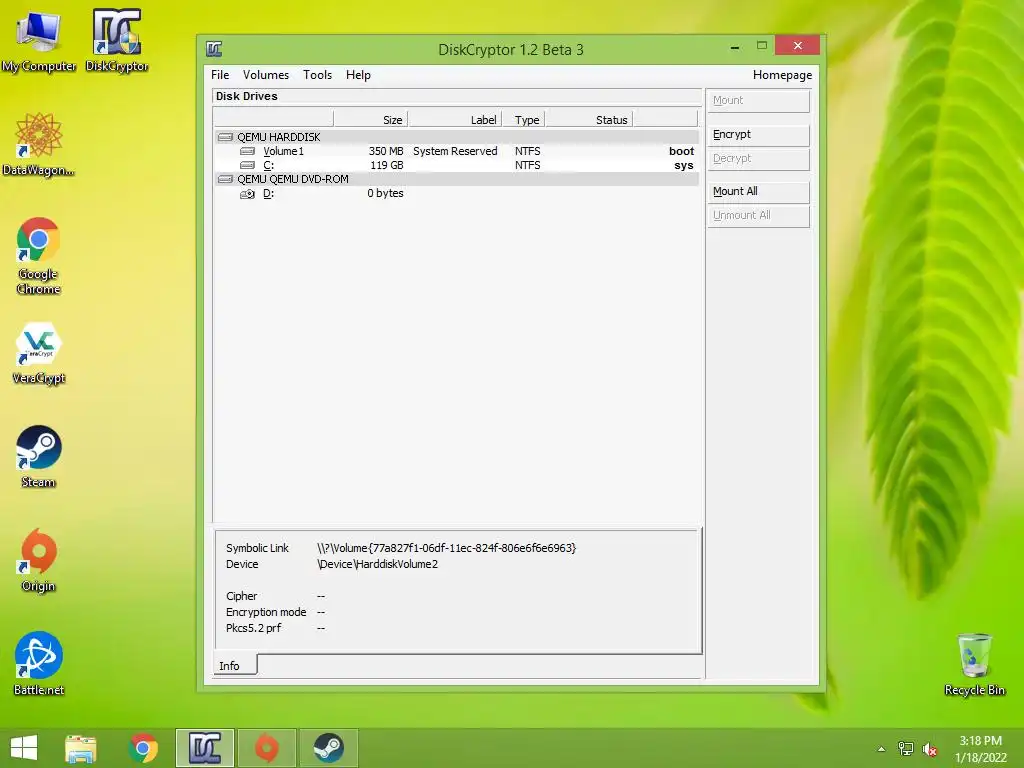Image resolution: width=1024 pixels, height=768 pixels.
Task: Show hidden tray icons arrow
Action: click(882, 749)
